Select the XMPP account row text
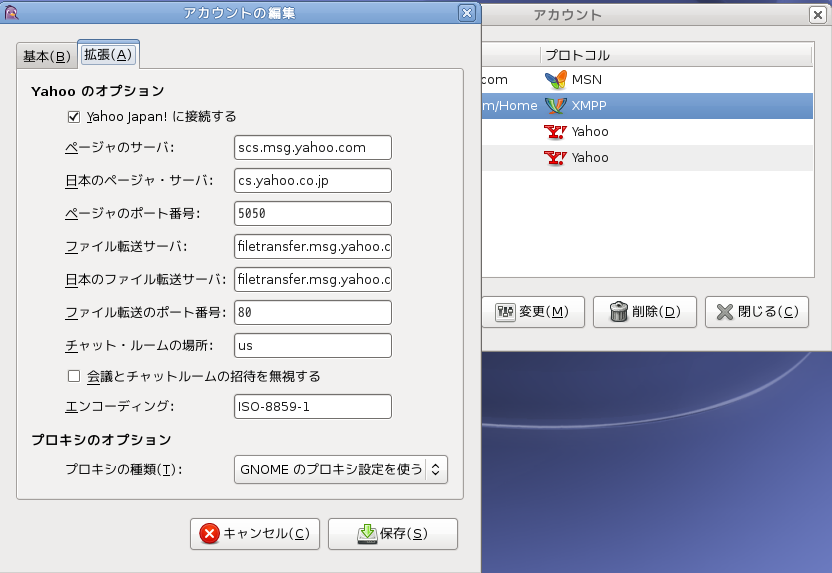This screenshot has height=573, width=832. (x=588, y=106)
